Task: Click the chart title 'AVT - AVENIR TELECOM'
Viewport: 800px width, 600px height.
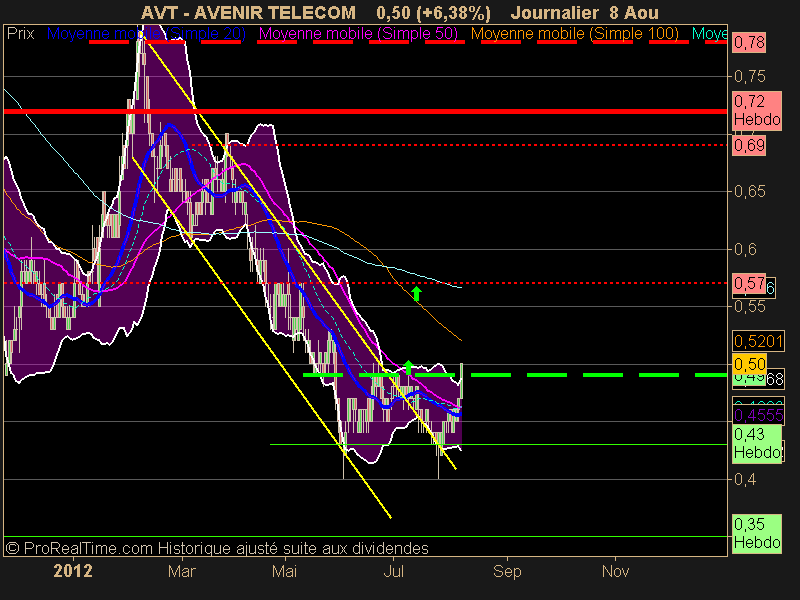Action: (248, 13)
